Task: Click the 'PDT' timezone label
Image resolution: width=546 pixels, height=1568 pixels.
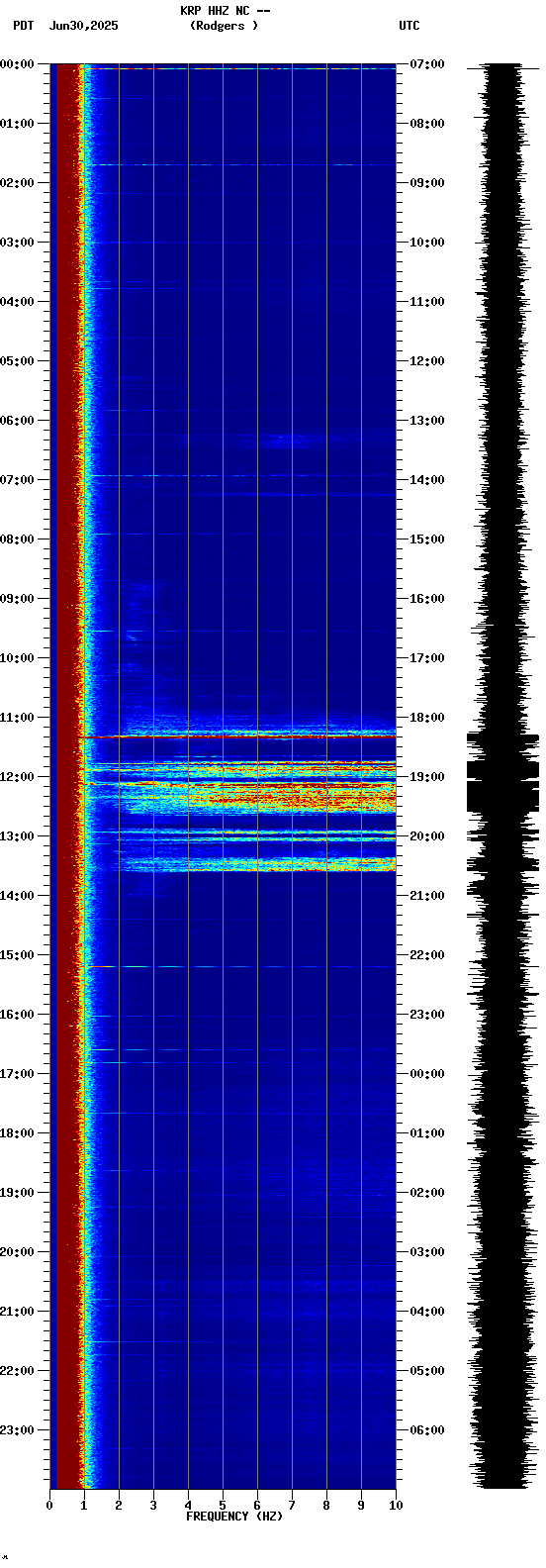Action: point(23,26)
